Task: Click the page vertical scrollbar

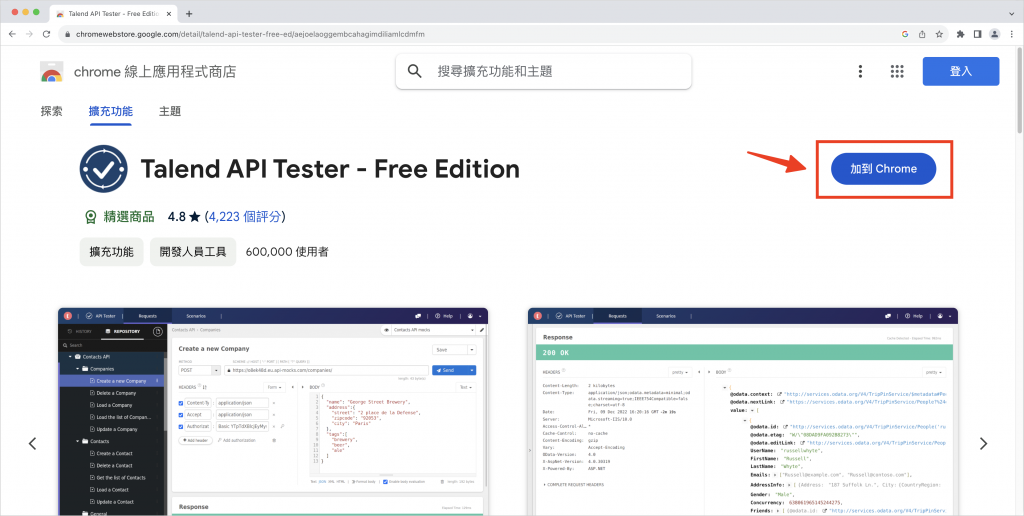Action: coord(1020,91)
